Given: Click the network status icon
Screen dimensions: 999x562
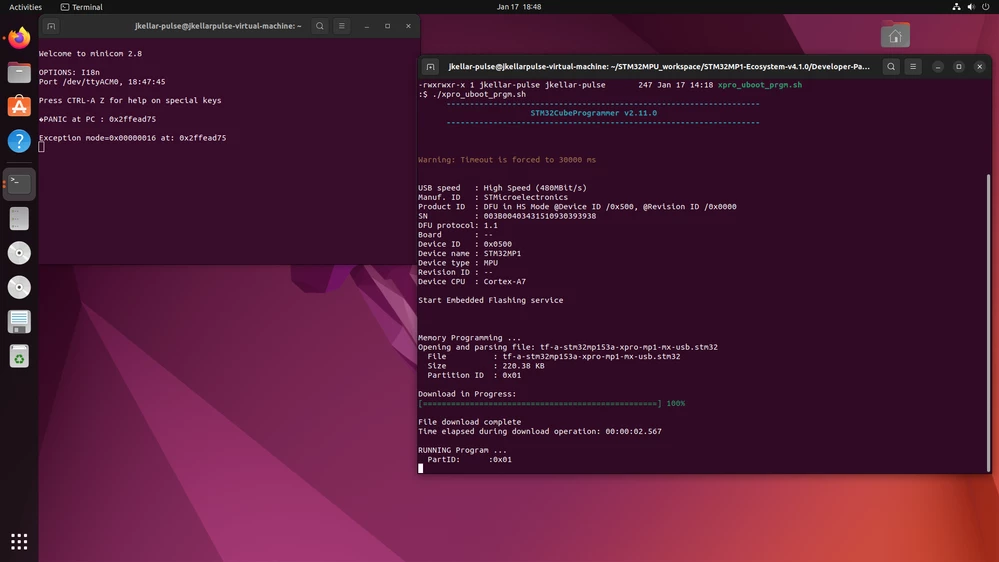Looking at the screenshot, I should (x=956, y=7).
